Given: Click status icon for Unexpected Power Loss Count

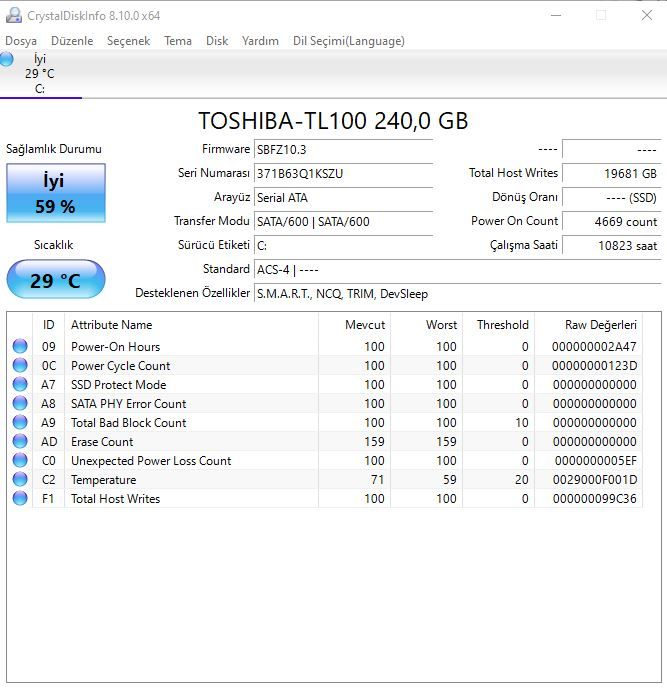Looking at the screenshot, I should pos(20,460).
